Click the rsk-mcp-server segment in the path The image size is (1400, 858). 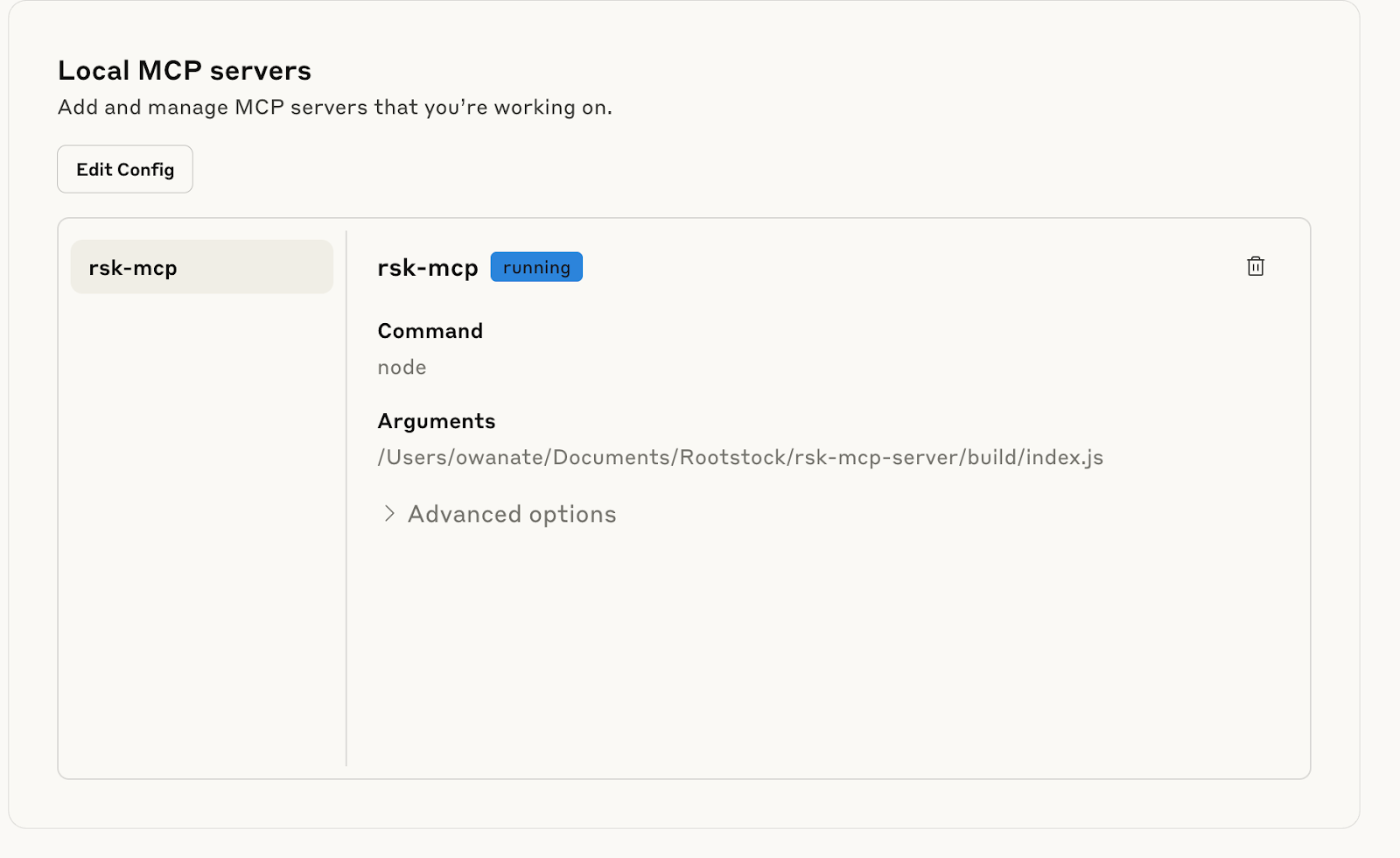876,458
